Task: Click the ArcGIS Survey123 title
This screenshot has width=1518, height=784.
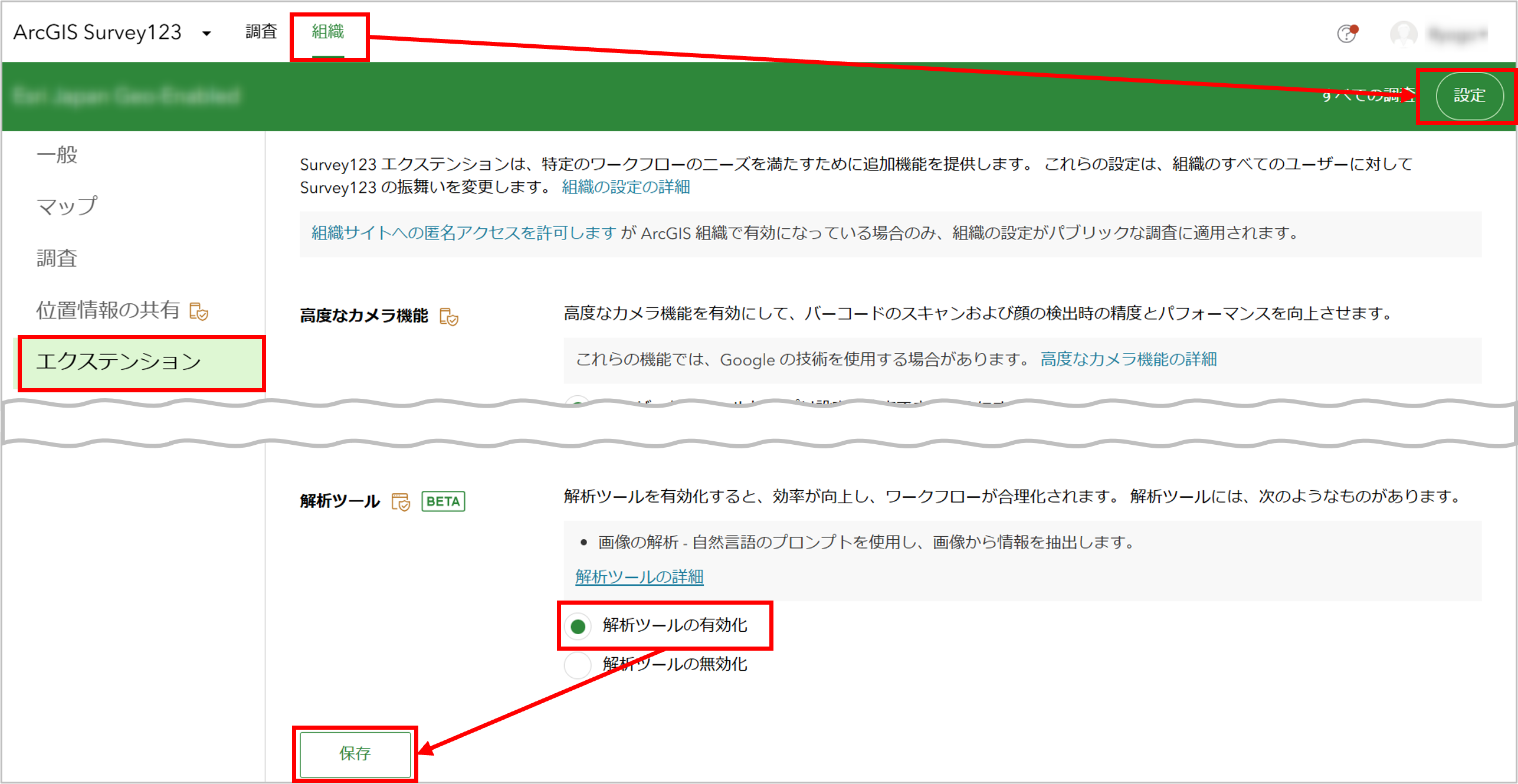Action: point(97,32)
